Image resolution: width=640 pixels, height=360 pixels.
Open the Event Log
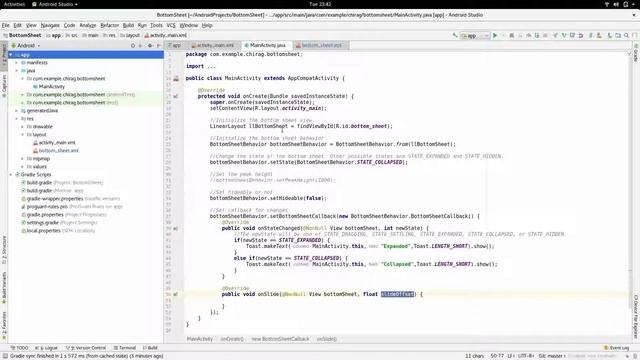pos(616,348)
